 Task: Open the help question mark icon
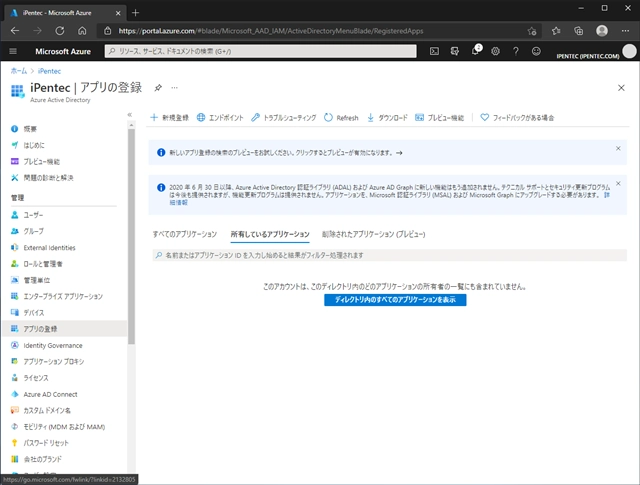516,51
